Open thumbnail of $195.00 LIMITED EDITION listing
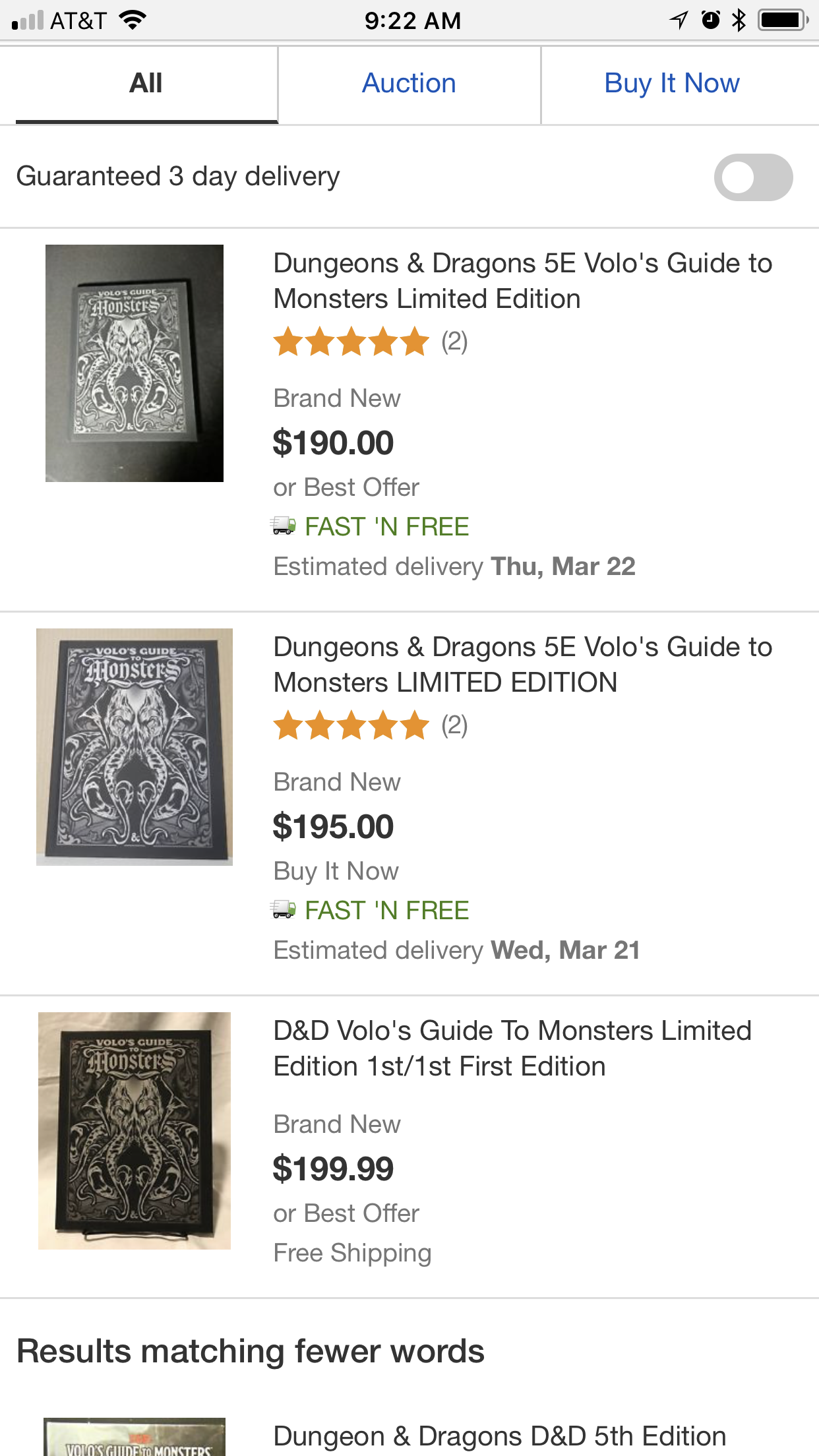This screenshot has width=819, height=1456. pos(135,747)
